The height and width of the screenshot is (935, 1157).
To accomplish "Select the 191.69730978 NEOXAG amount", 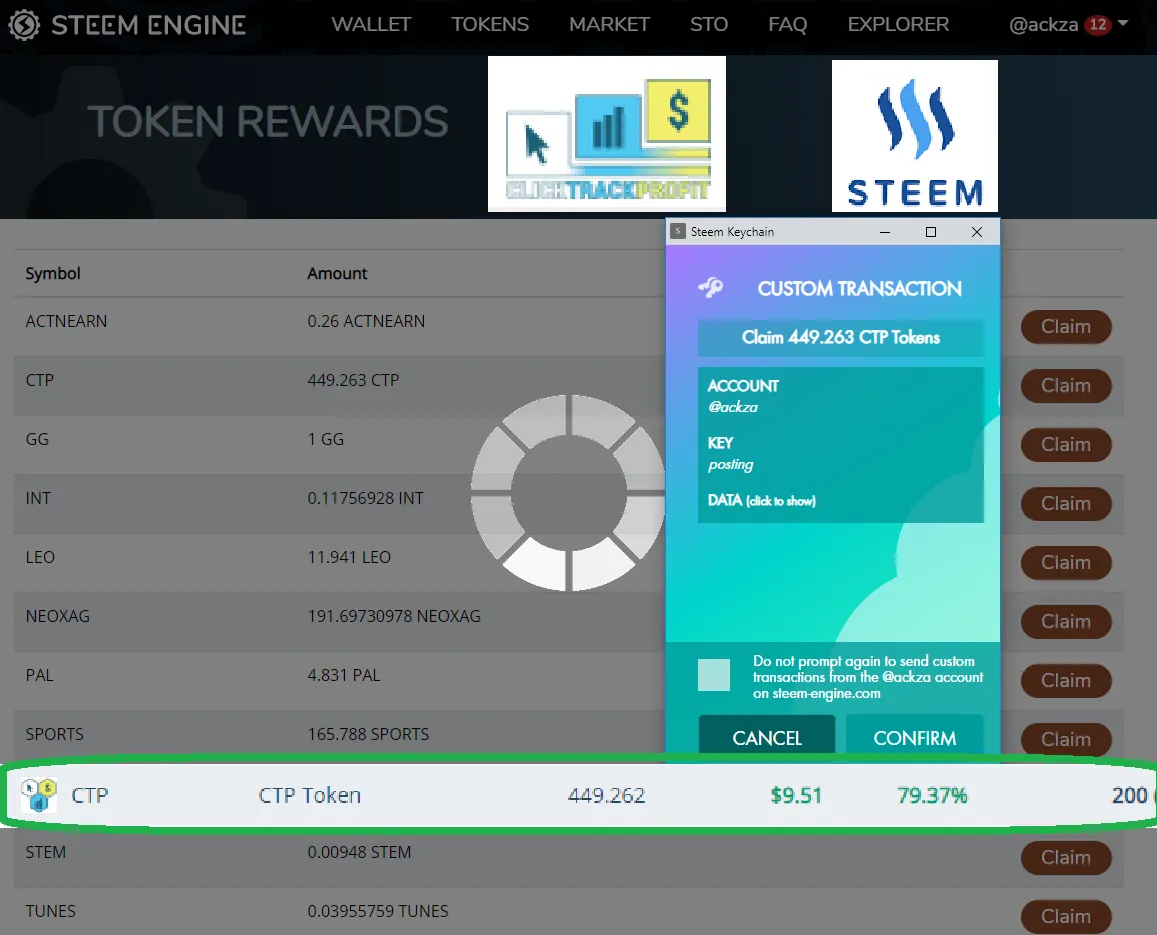I will 394,616.
